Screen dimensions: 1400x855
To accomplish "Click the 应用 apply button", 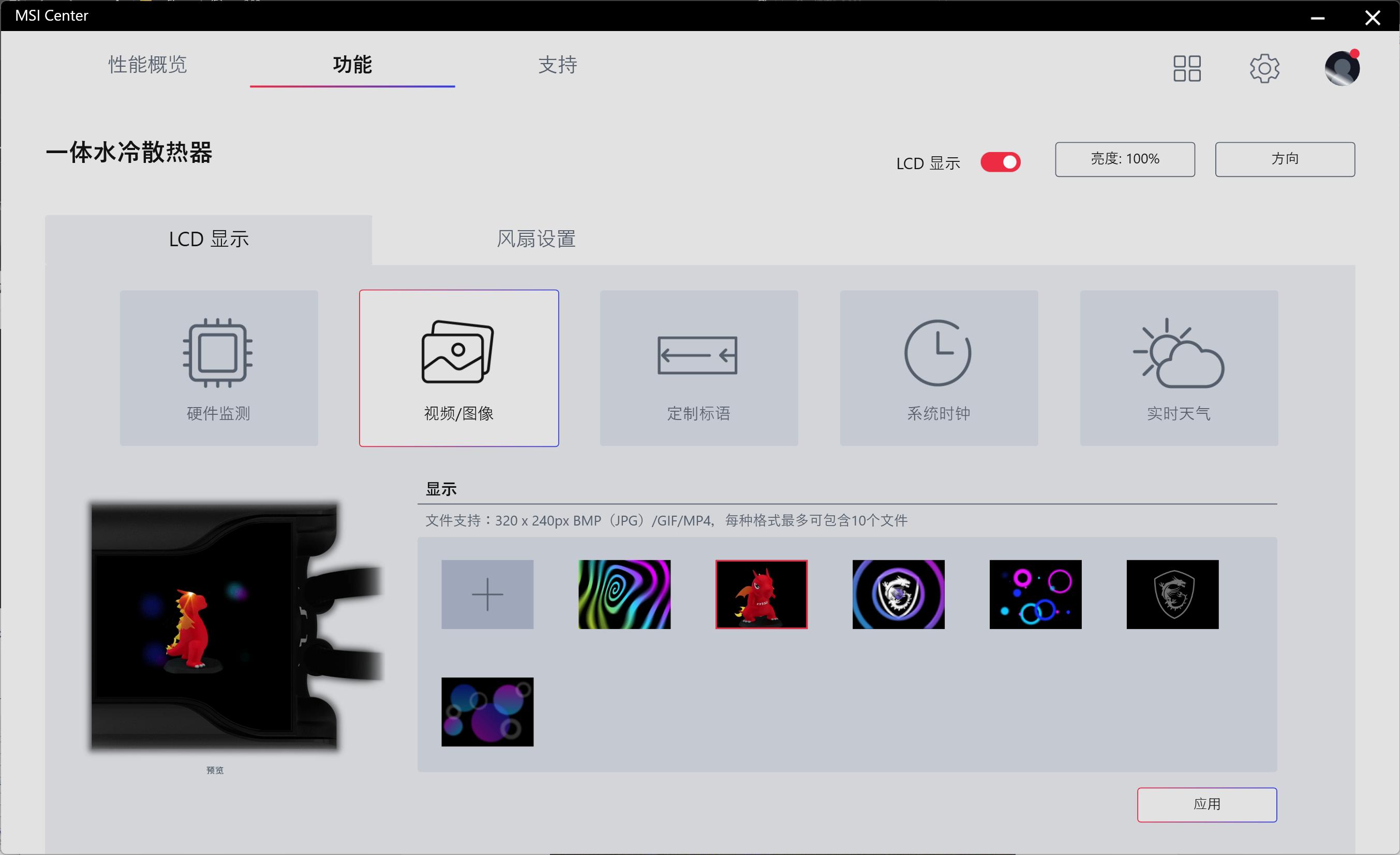I will point(1207,804).
